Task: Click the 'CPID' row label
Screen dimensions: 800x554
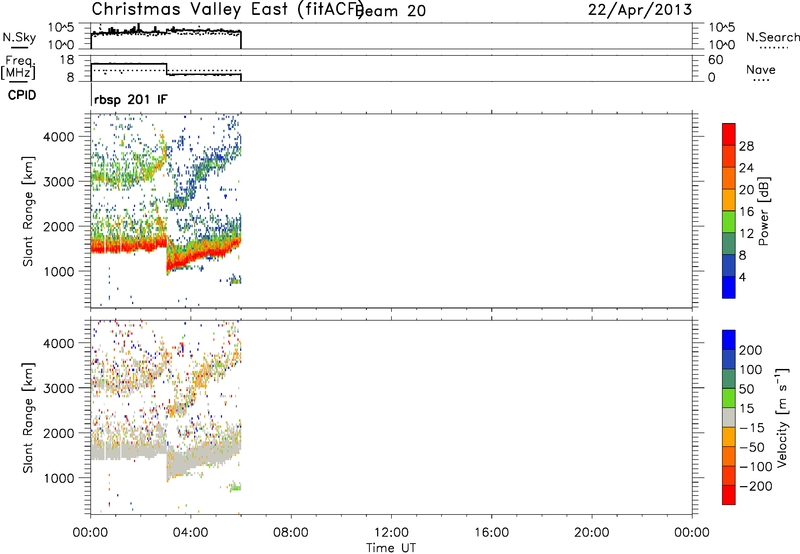Action: pos(22,95)
